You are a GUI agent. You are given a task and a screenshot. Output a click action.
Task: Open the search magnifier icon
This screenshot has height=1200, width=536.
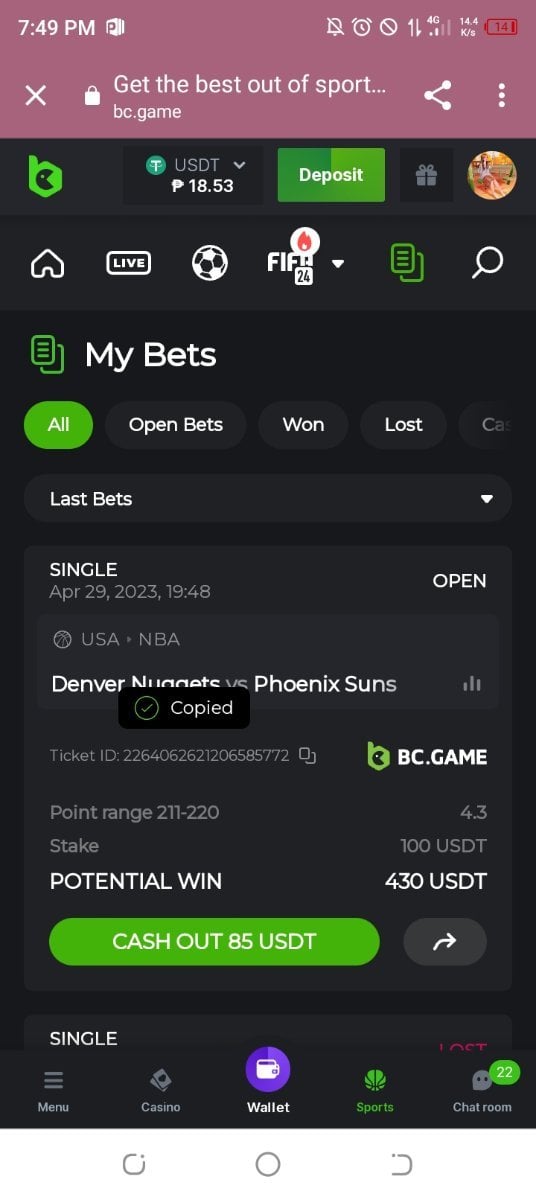pos(487,263)
